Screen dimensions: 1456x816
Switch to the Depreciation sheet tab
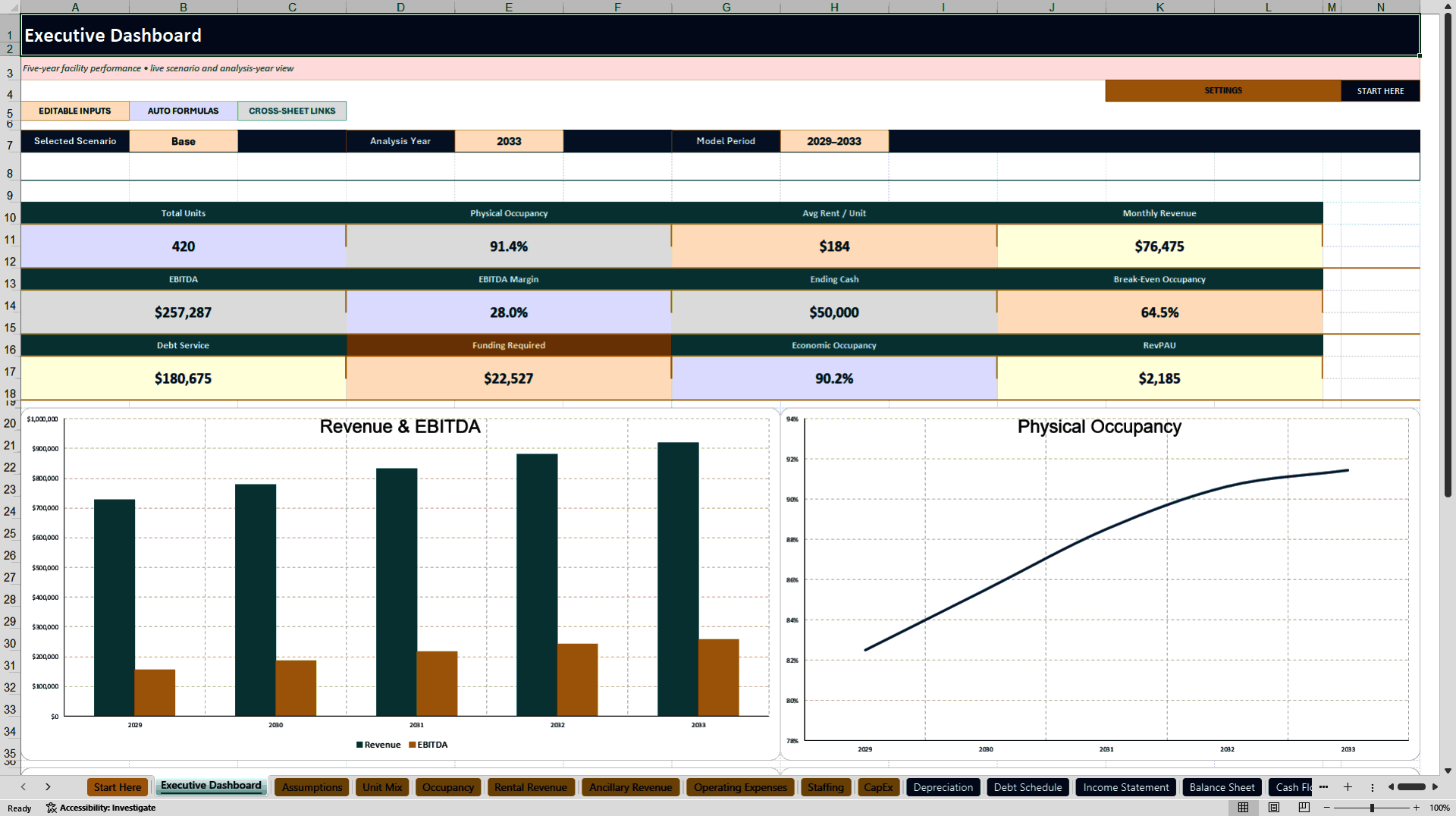[x=943, y=787]
